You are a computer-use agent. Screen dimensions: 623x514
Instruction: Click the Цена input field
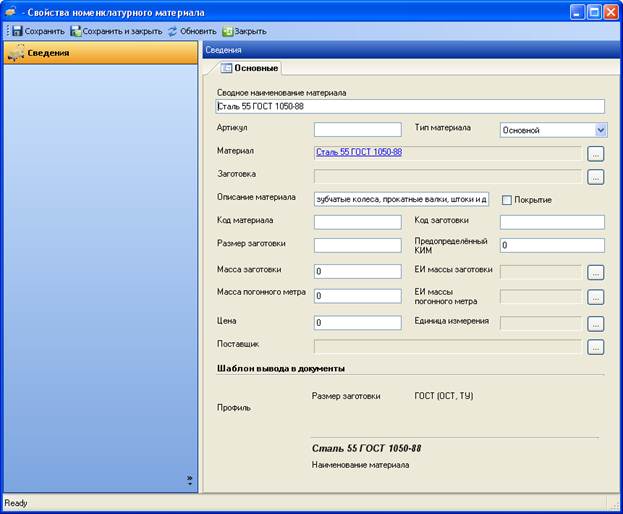tap(358, 323)
